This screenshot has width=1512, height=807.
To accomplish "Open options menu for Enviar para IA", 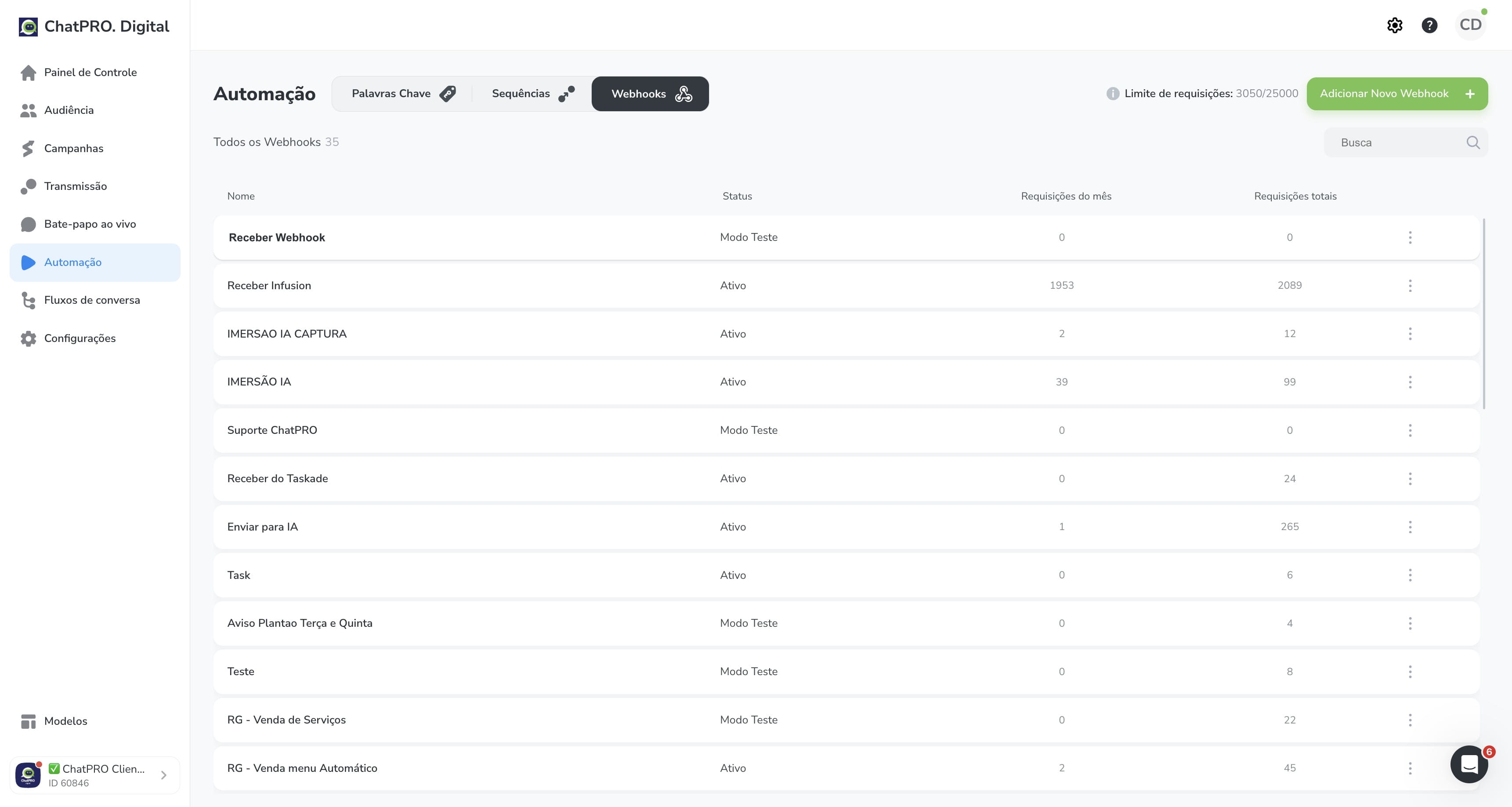I will (x=1410, y=527).
